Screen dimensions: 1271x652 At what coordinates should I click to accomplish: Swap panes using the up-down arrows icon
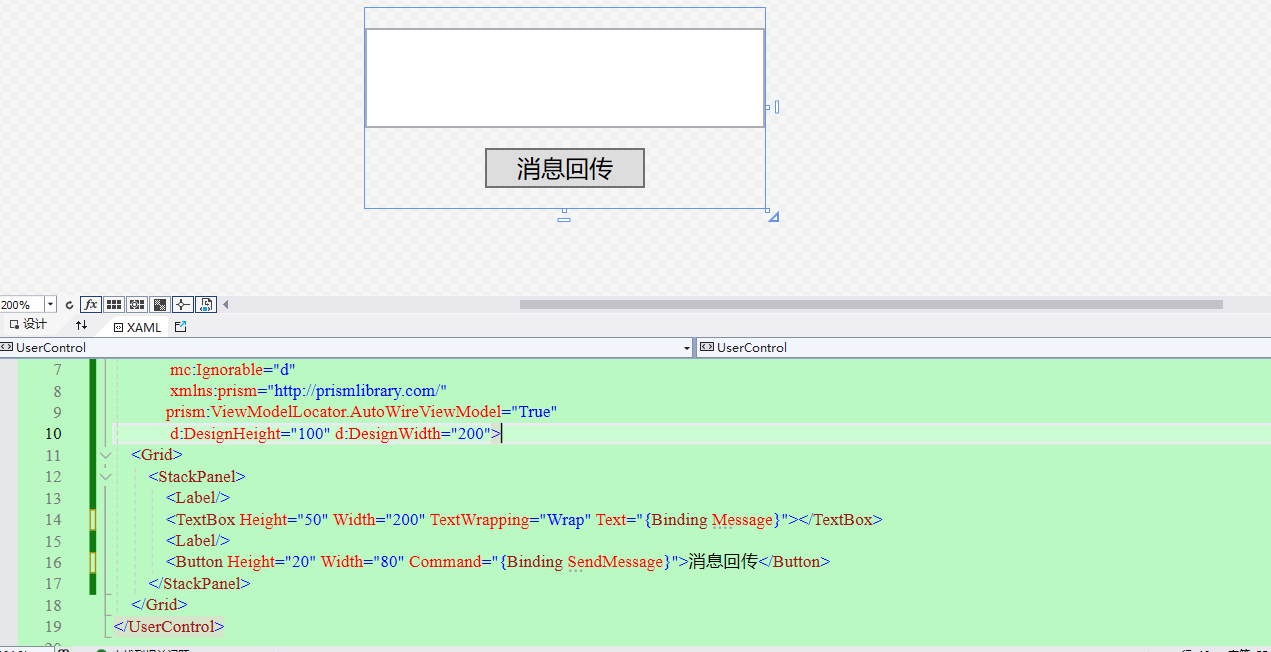(82, 326)
